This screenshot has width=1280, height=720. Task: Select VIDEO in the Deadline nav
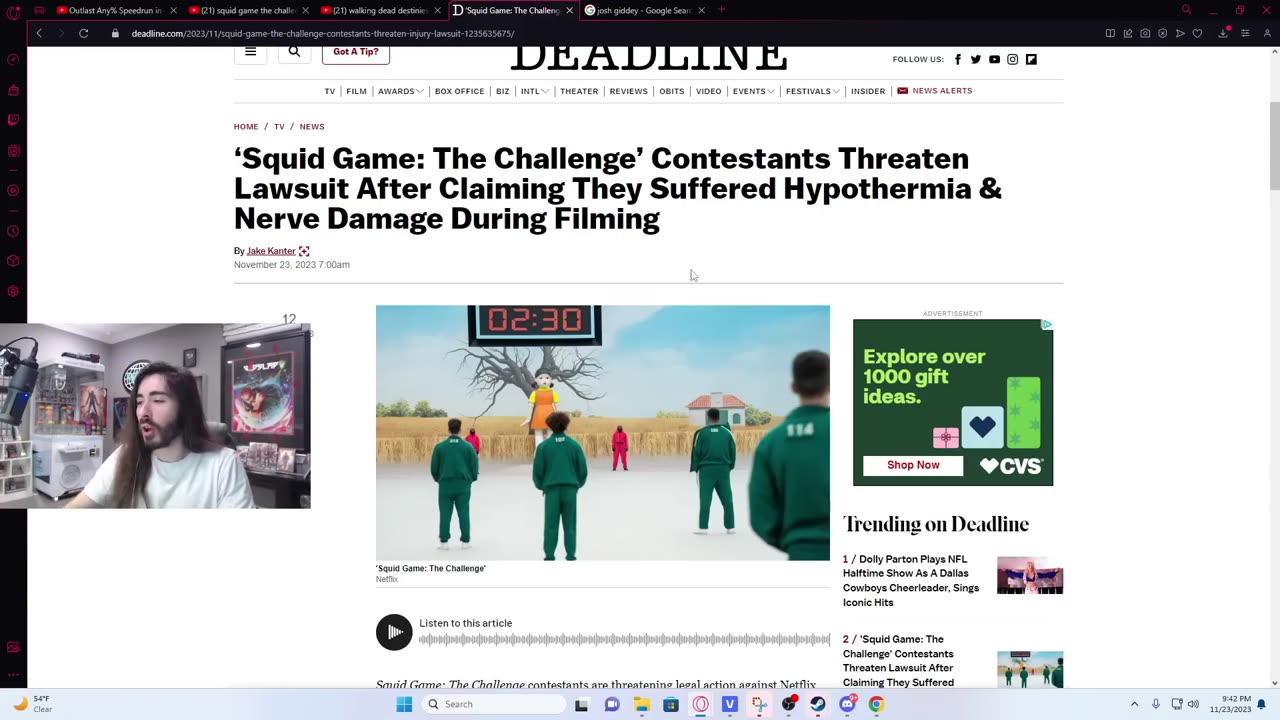[x=708, y=91]
